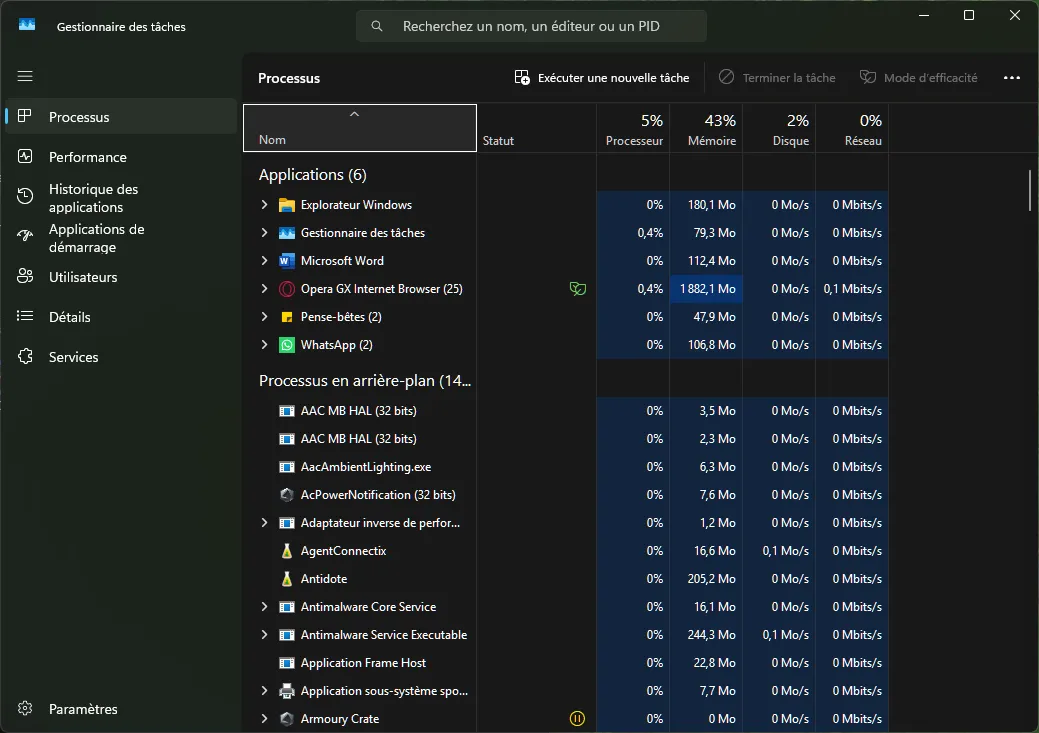The width and height of the screenshot is (1039, 733).
Task: Click the Armoury Crate suspended pause icon
Action: tap(576, 718)
